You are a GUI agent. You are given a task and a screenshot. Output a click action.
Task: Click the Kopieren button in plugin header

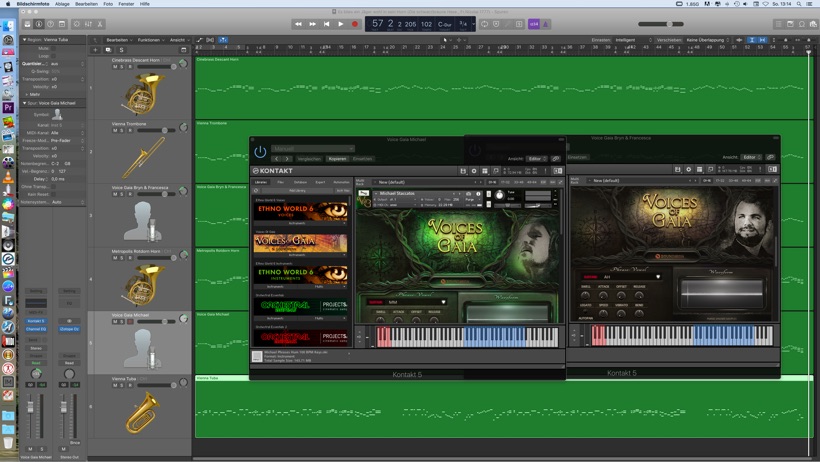click(337, 159)
